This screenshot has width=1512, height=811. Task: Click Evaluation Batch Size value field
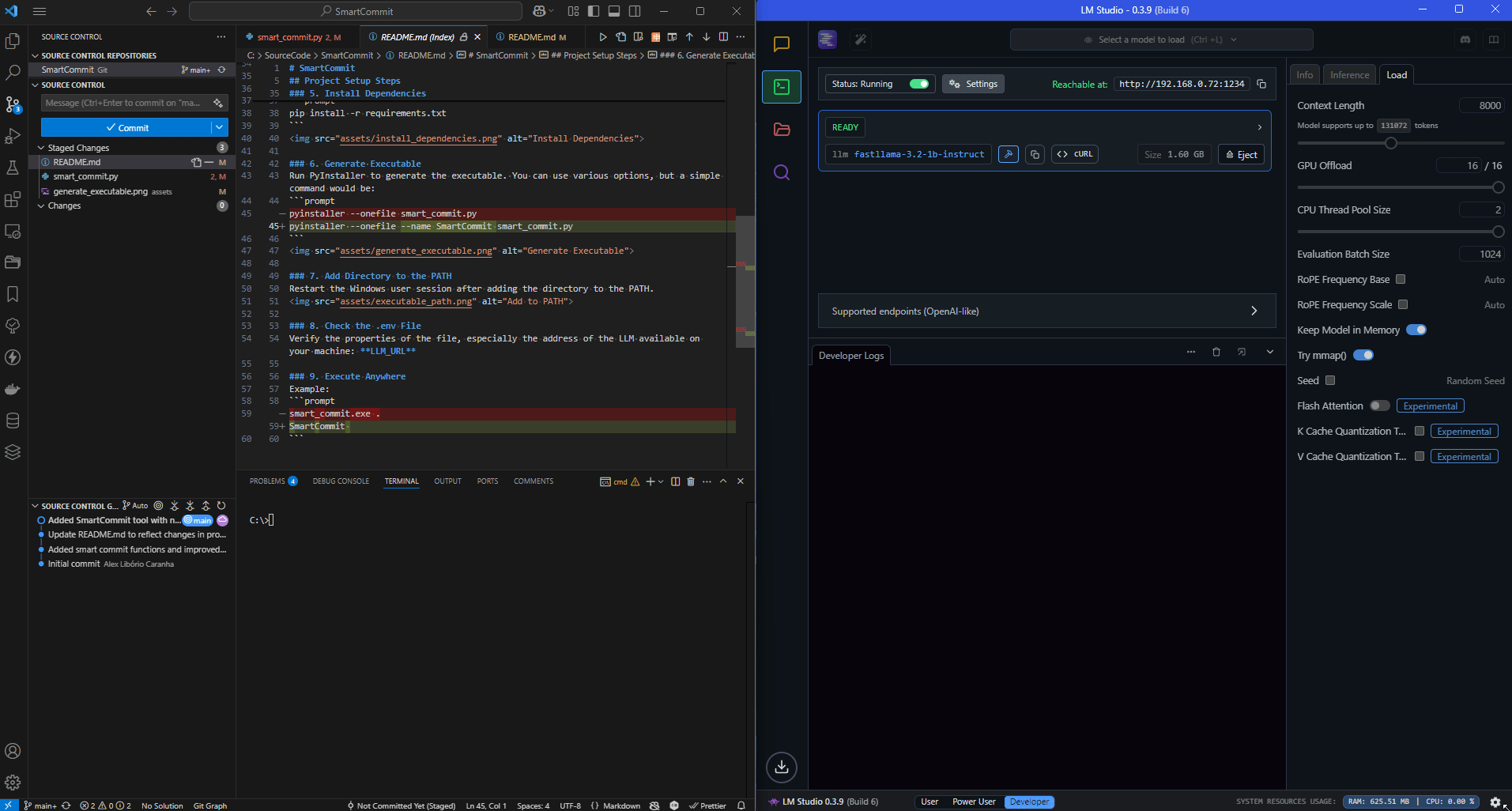(x=1481, y=255)
